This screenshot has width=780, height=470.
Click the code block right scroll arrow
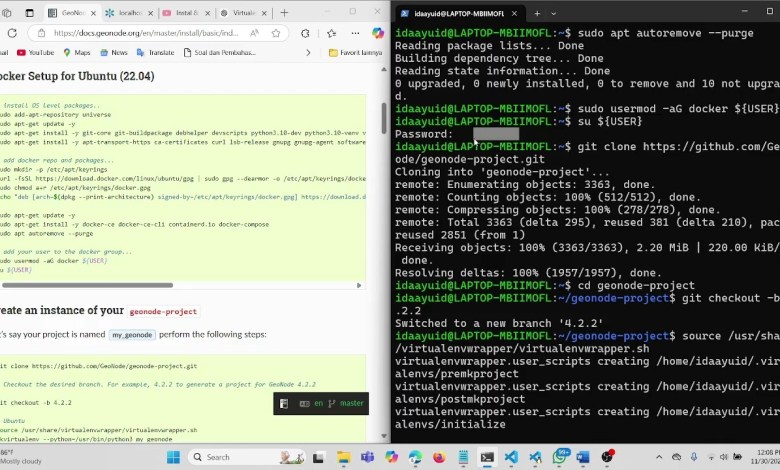click(x=359, y=285)
